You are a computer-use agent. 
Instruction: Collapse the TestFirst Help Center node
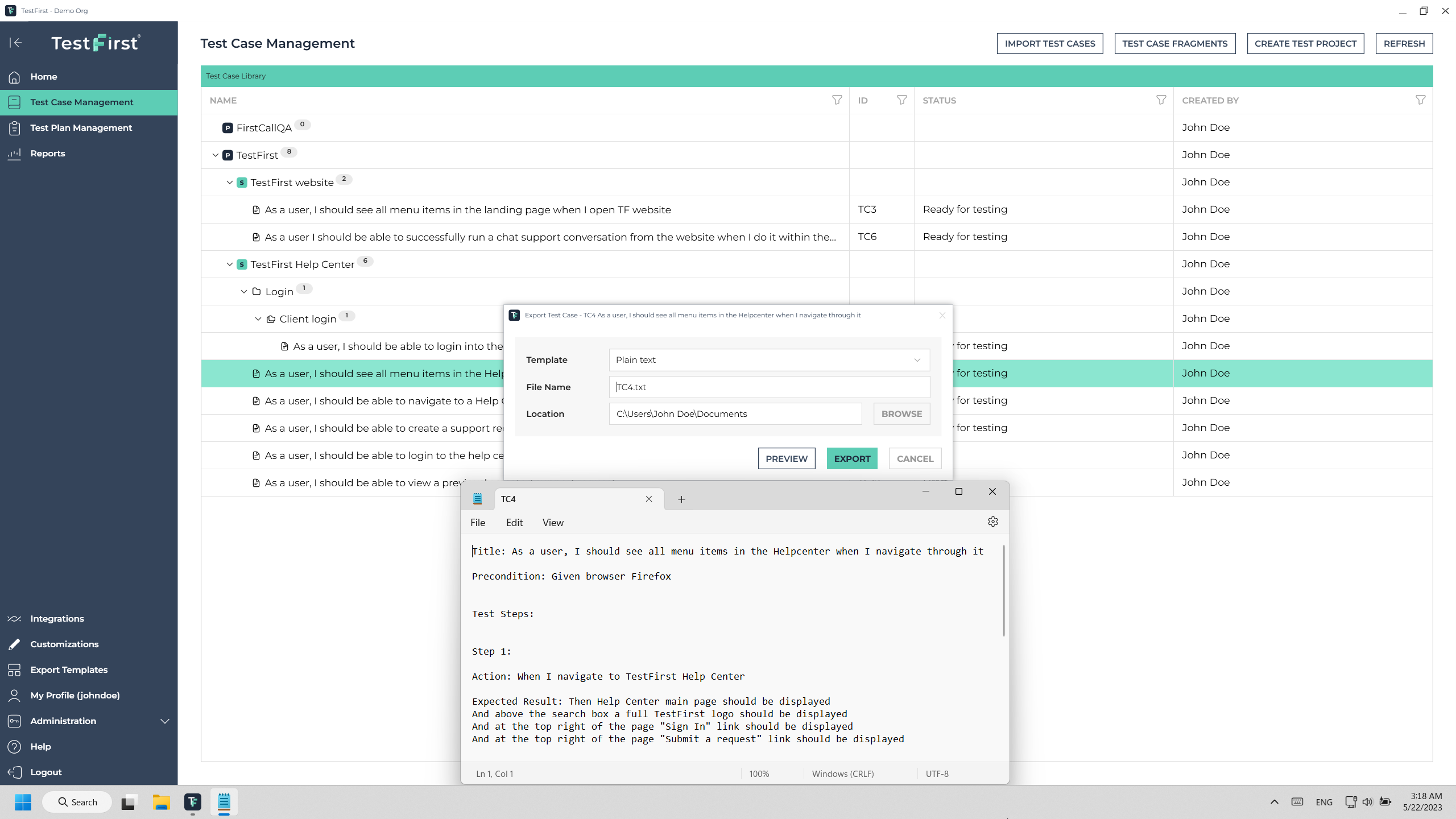(229, 264)
